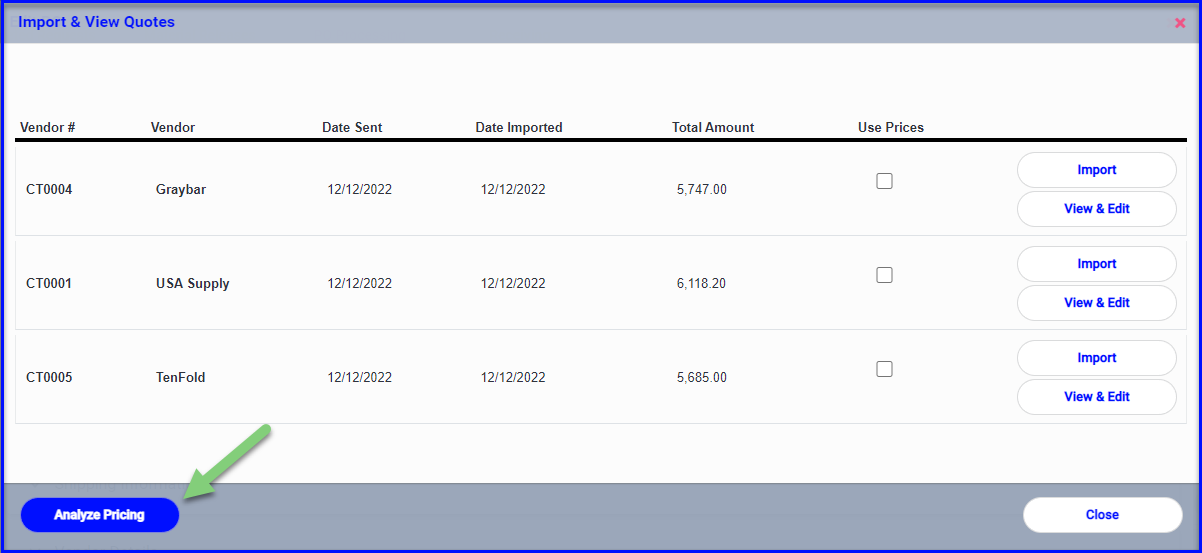
Task: Click the Date Sent column header
Action: (352, 127)
